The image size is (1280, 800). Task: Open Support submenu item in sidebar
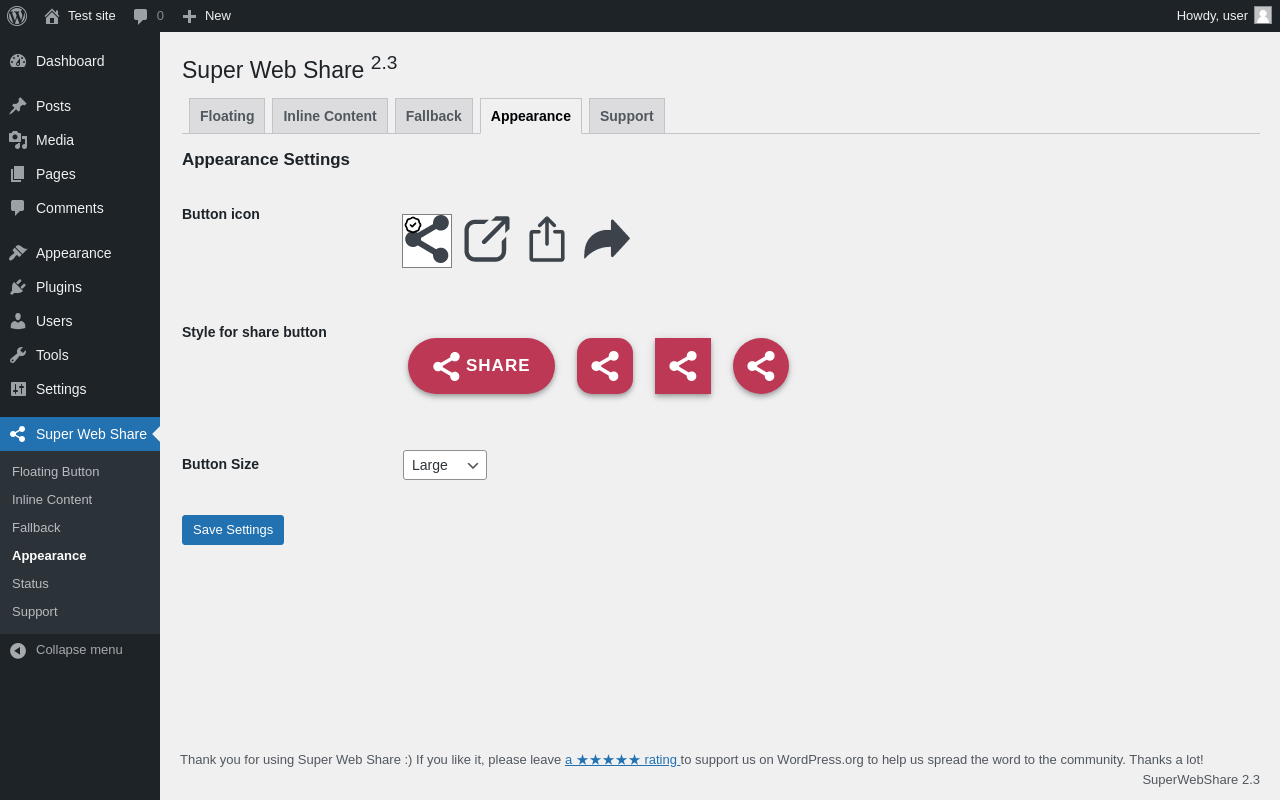[80, 612]
